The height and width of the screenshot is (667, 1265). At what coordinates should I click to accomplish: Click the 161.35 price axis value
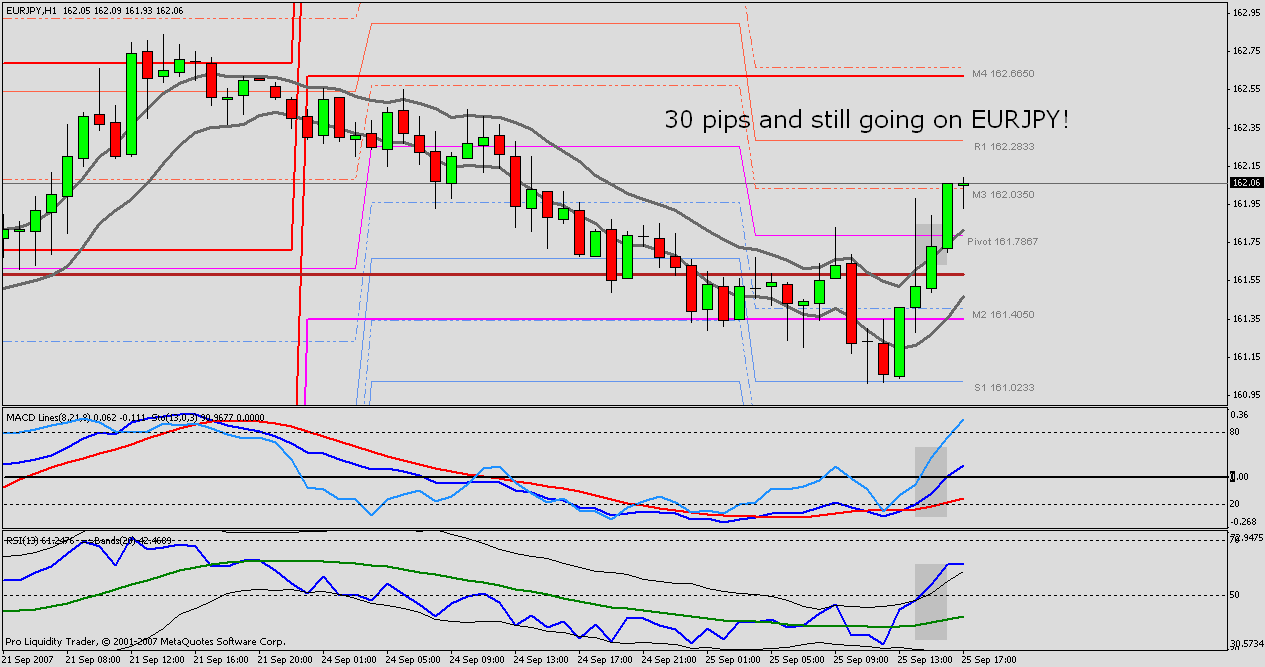coord(1246,319)
